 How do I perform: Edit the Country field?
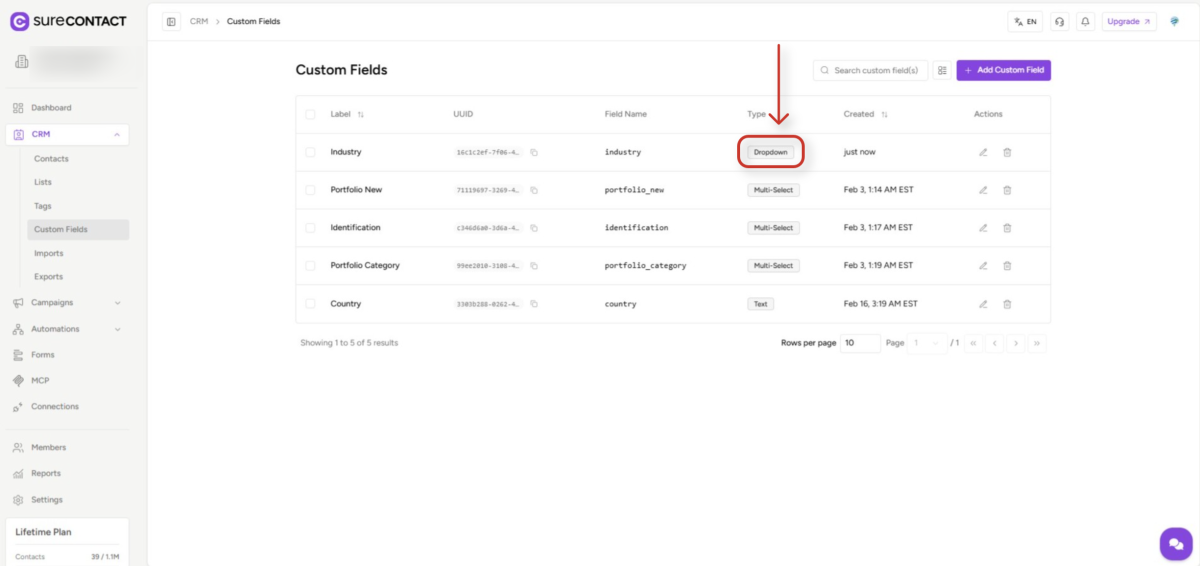pyautogui.click(x=983, y=304)
